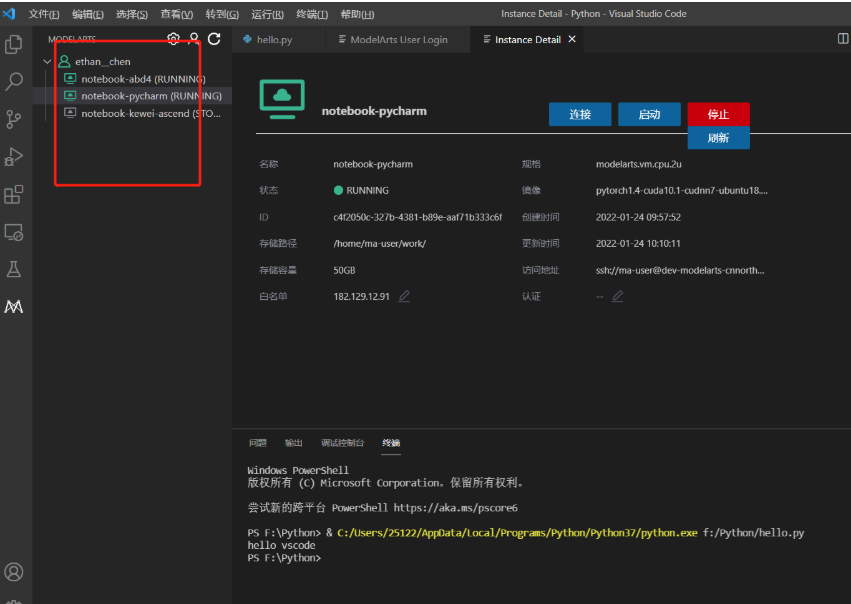Open the 帮助(H) menu
Screen dimensions: 851x604
tap(357, 14)
